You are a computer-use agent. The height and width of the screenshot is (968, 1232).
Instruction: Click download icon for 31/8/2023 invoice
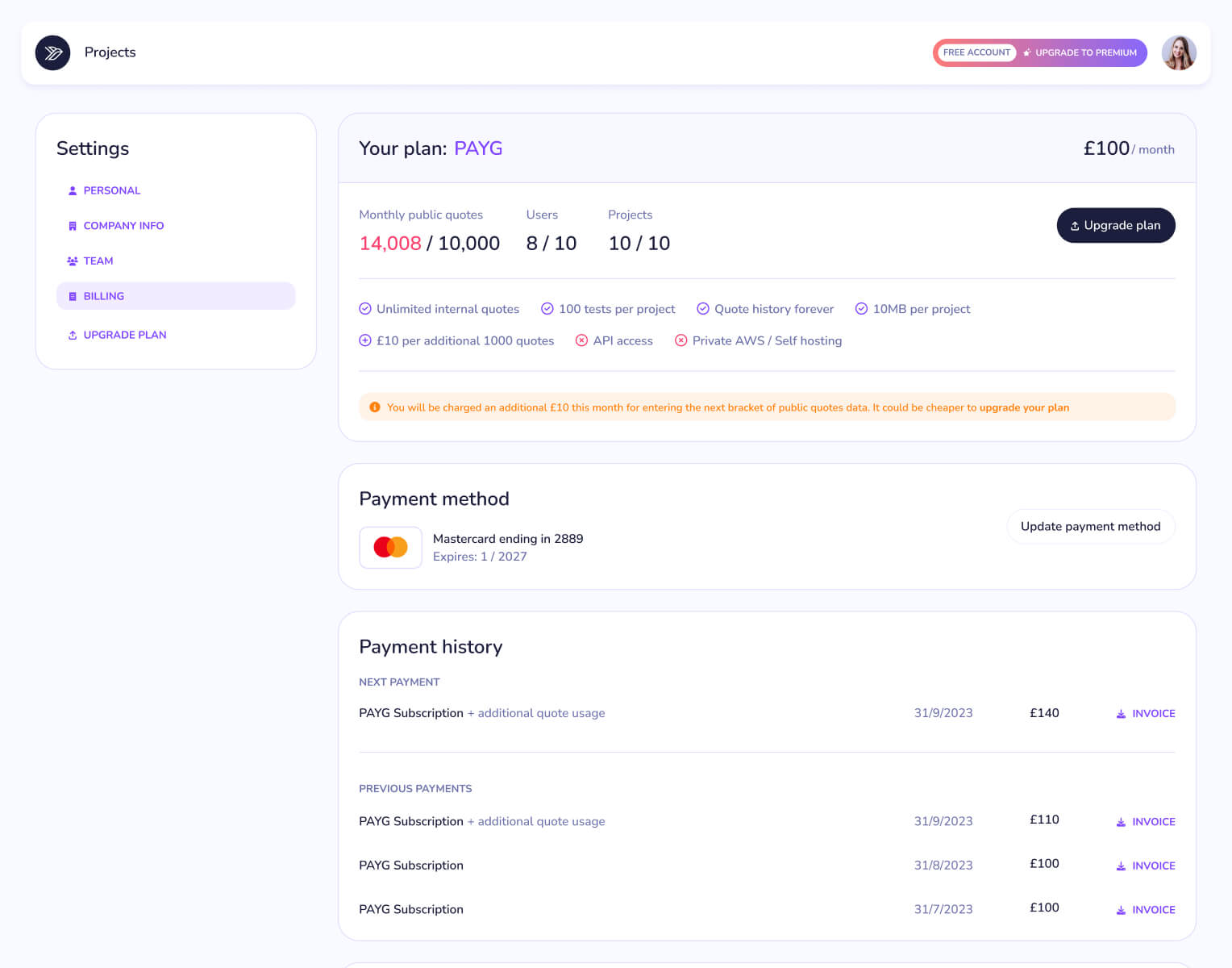click(x=1121, y=866)
